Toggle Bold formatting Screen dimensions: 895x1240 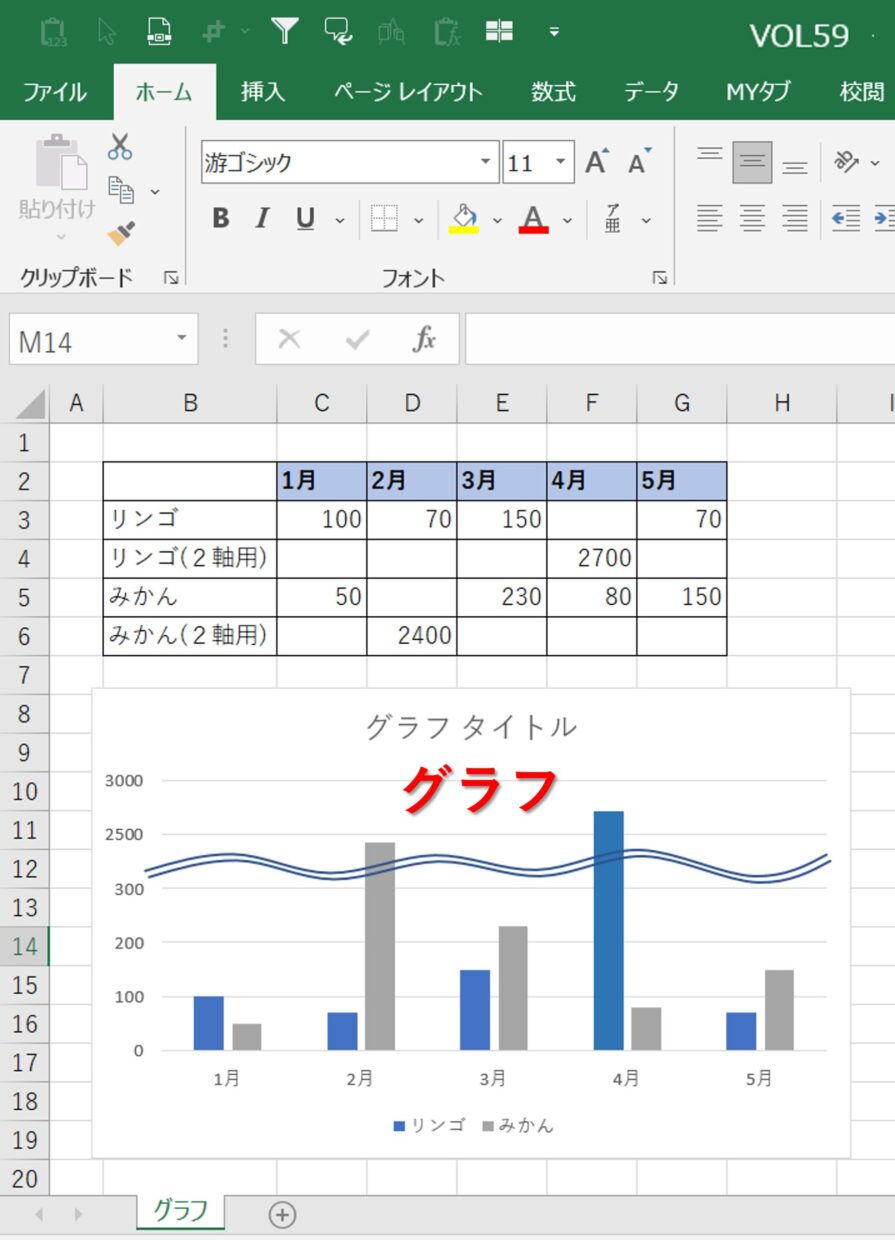click(x=221, y=219)
